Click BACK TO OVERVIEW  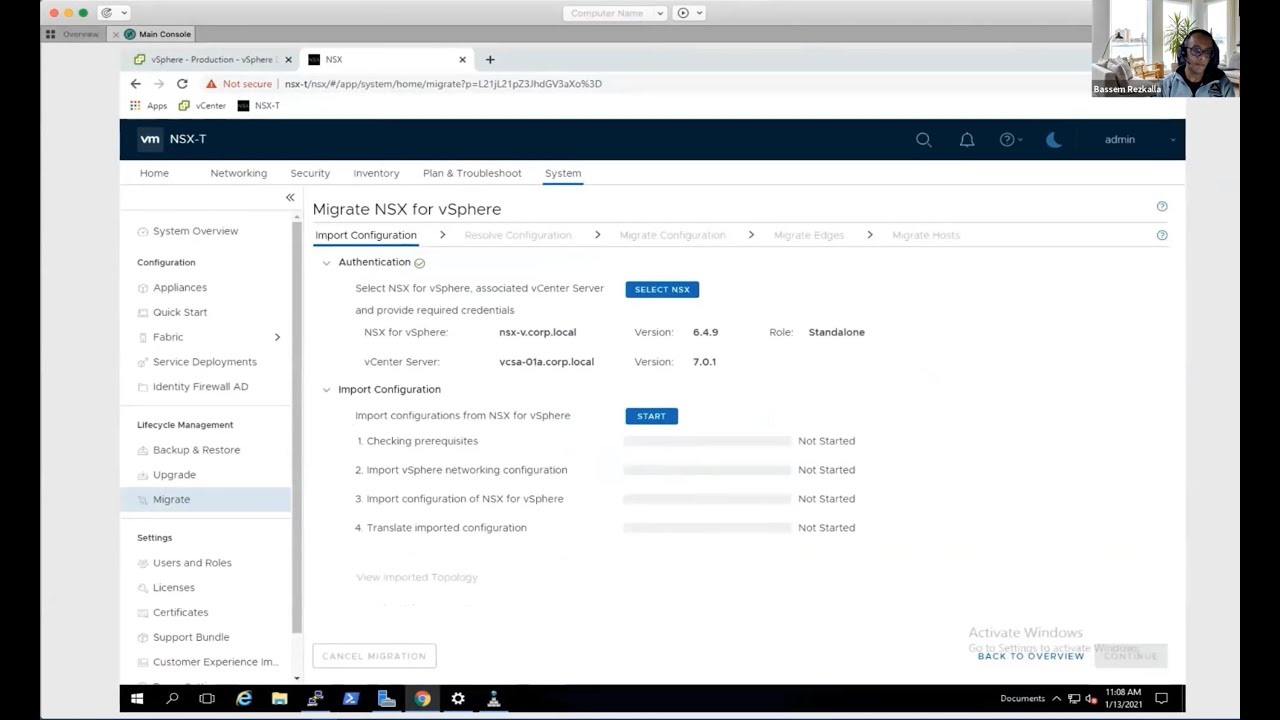[x=1031, y=656]
